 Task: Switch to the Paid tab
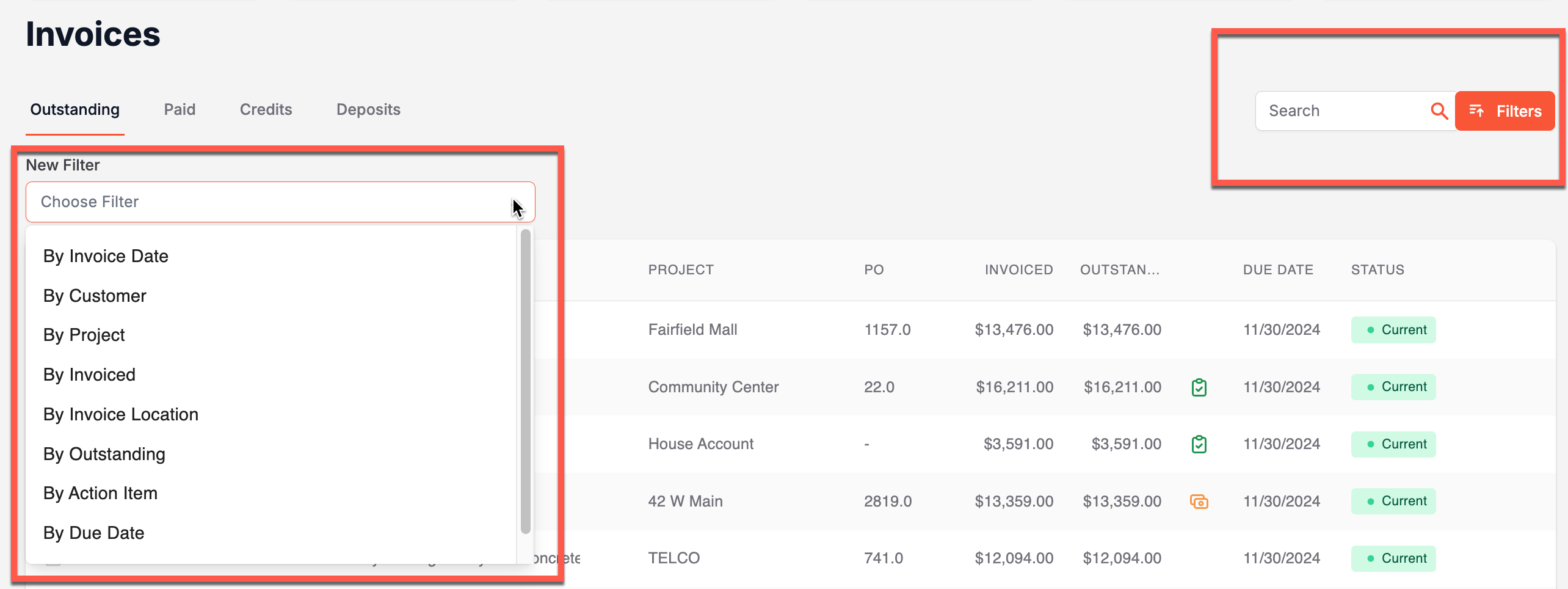[180, 109]
